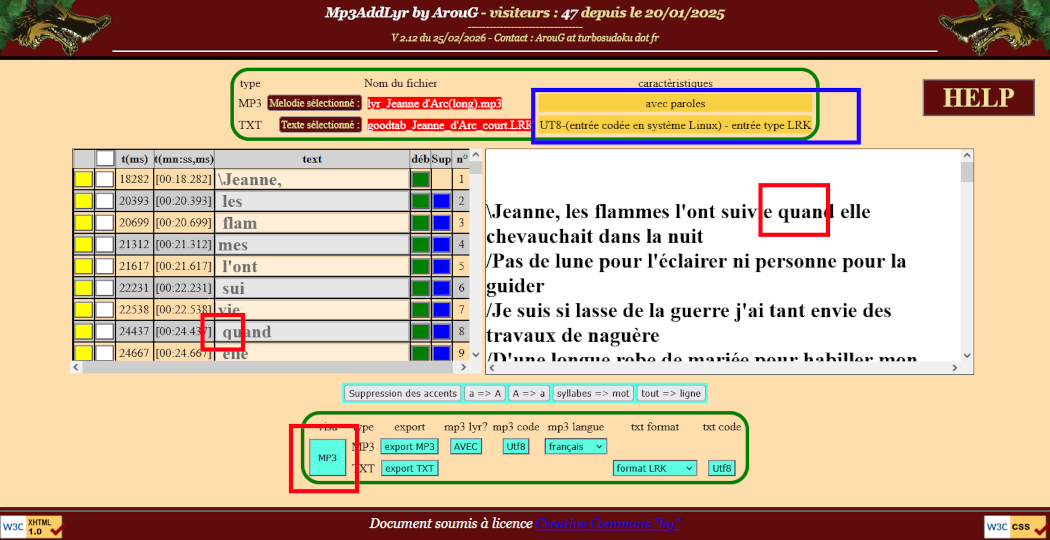Click the green début square for 'sui' row

[420, 288]
